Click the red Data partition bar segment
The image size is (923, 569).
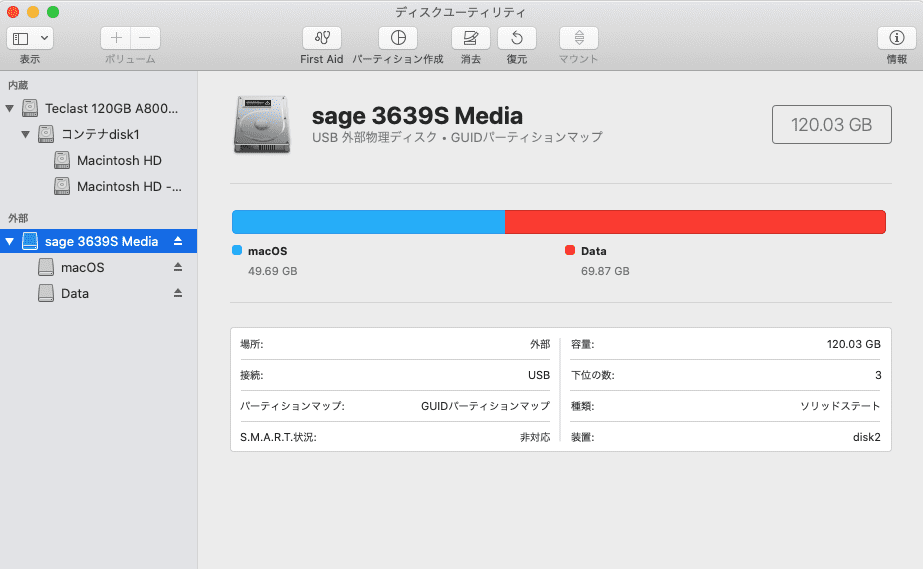[695, 222]
